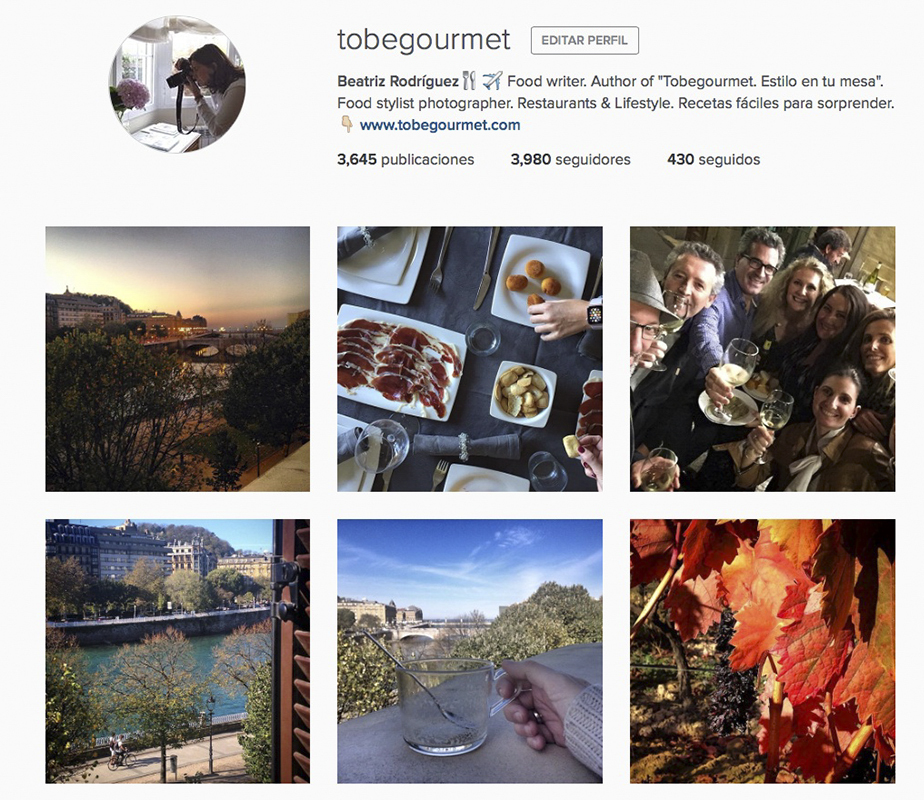
Task: Click the EDITAR PERFIL button
Action: 585,41
